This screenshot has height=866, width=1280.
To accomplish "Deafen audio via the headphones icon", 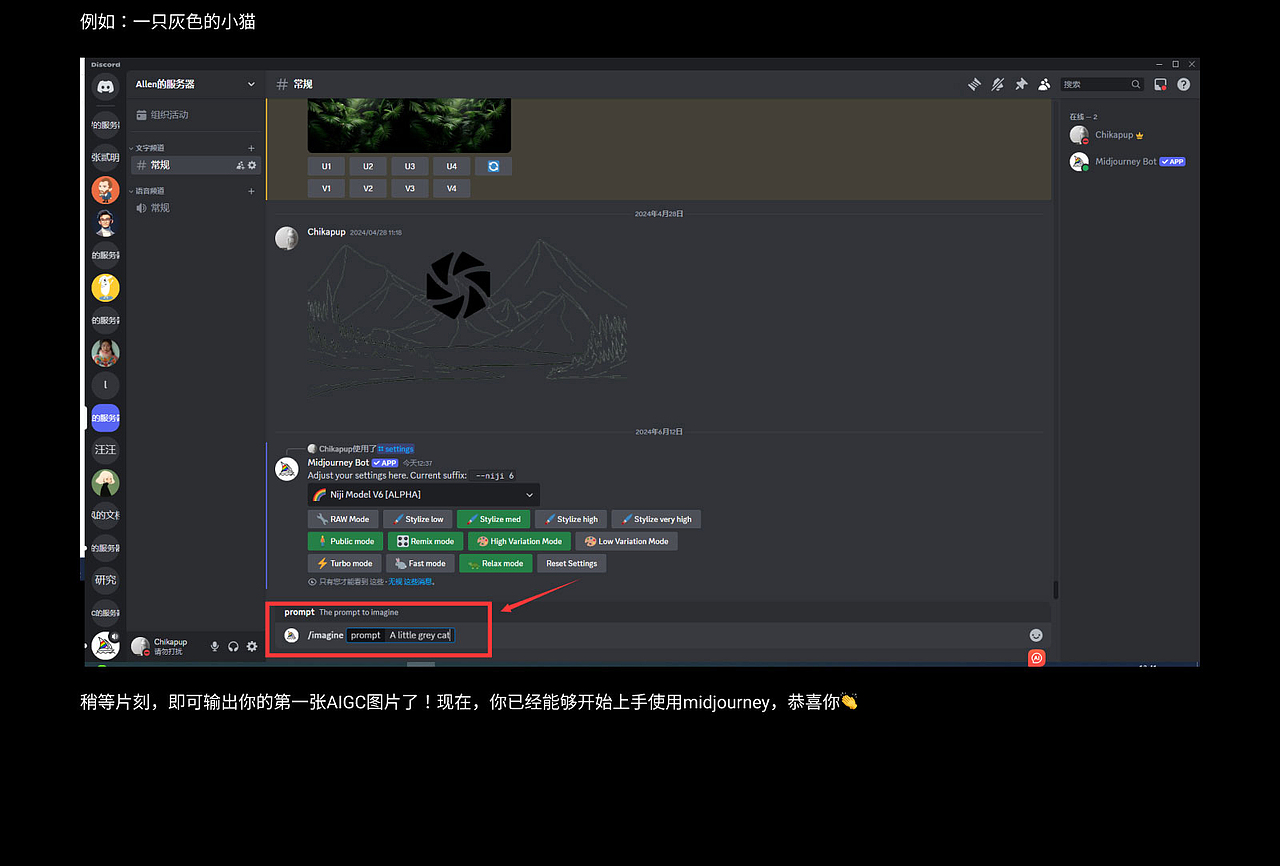I will click(x=232, y=646).
